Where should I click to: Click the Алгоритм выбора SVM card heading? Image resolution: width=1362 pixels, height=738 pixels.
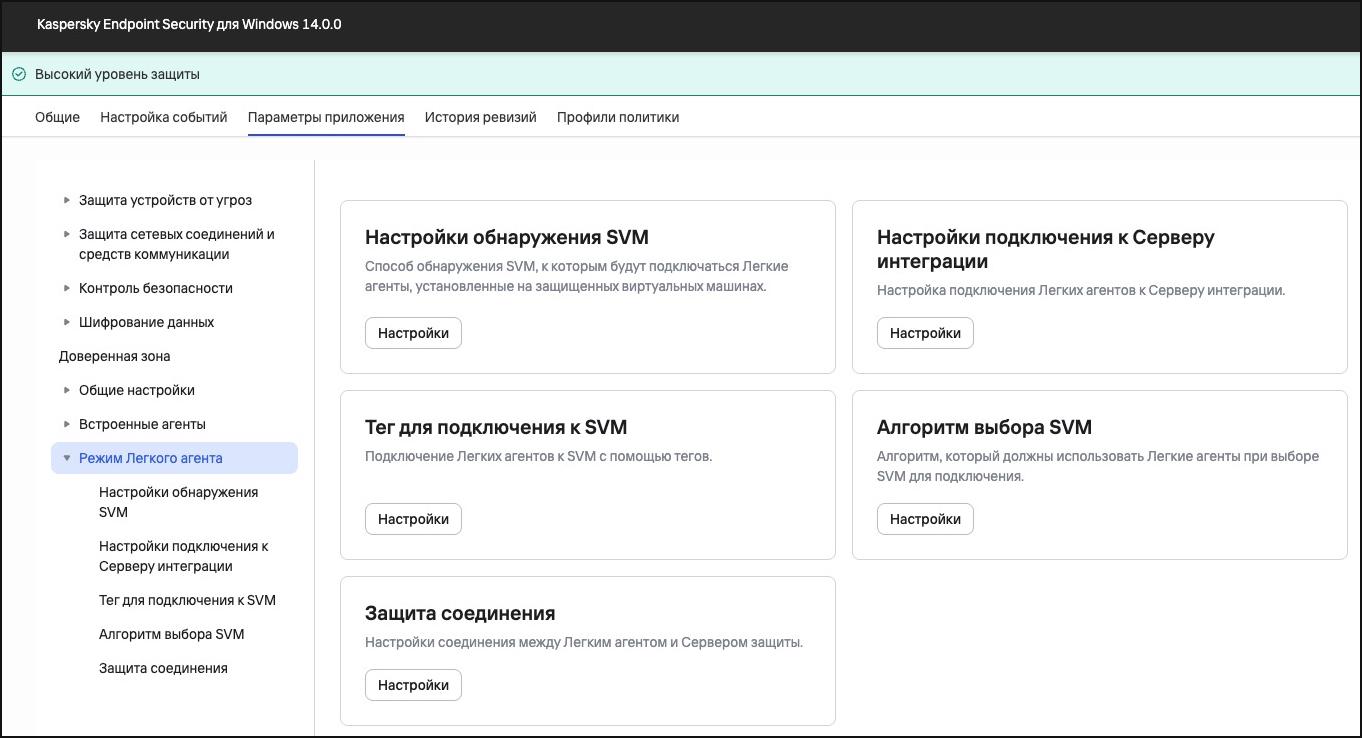coord(984,427)
